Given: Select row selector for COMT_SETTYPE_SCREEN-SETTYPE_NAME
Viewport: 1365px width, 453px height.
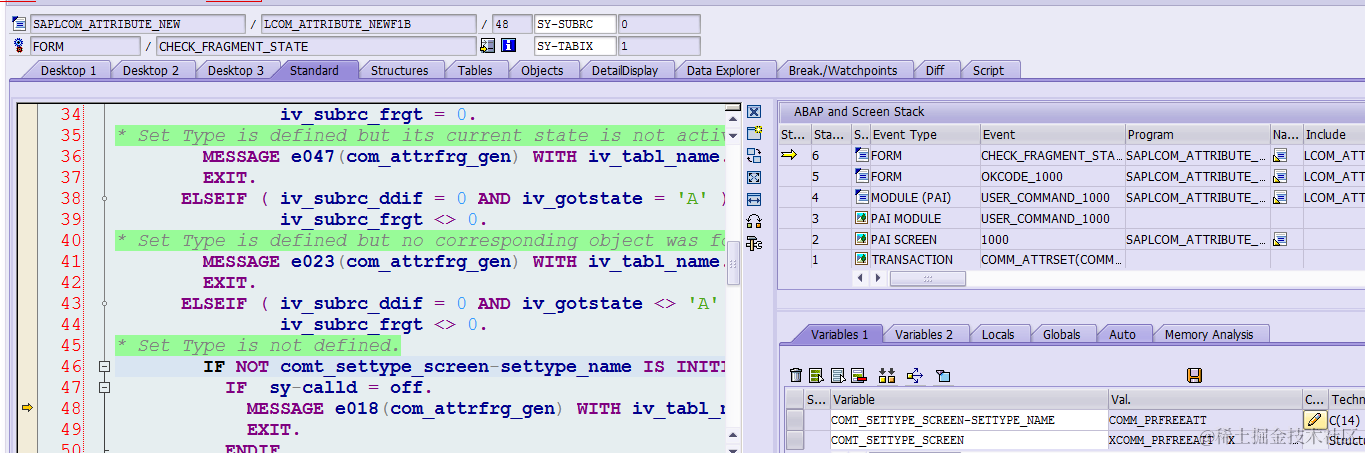Looking at the screenshot, I should click(x=795, y=420).
